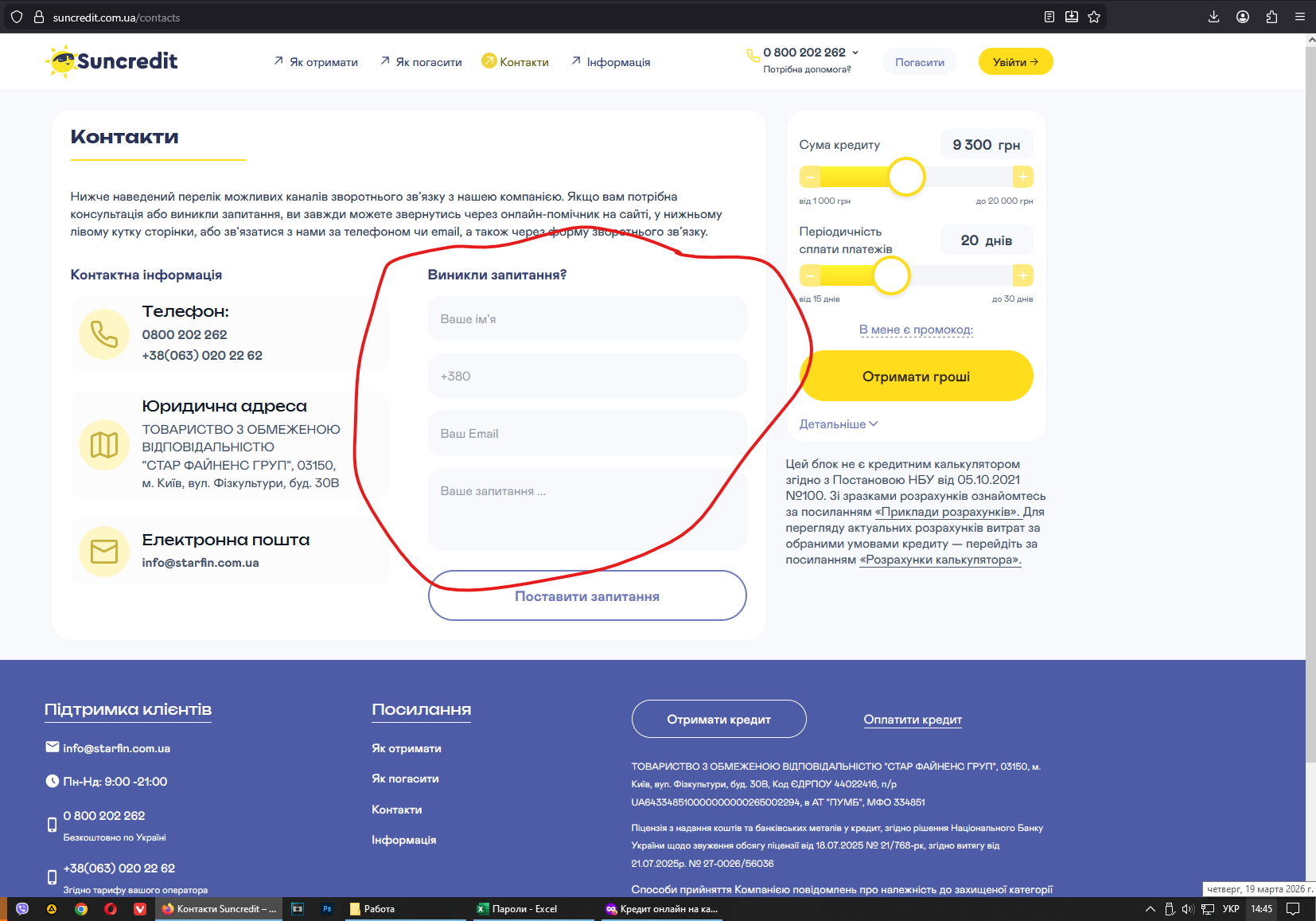Submit form with Поставити запитання button
The height and width of the screenshot is (921, 1316).
tap(587, 596)
